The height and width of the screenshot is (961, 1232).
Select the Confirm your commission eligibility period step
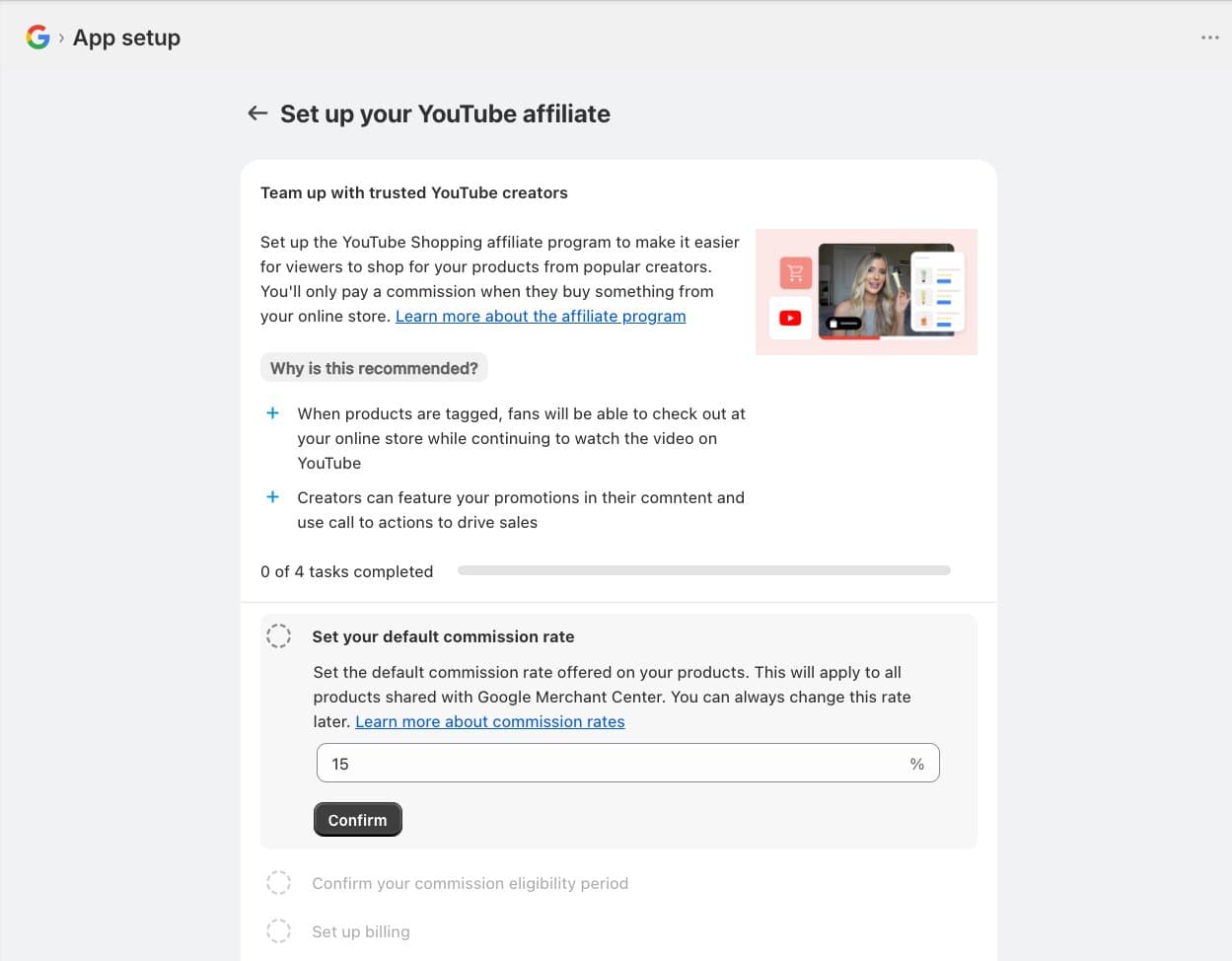(471, 883)
